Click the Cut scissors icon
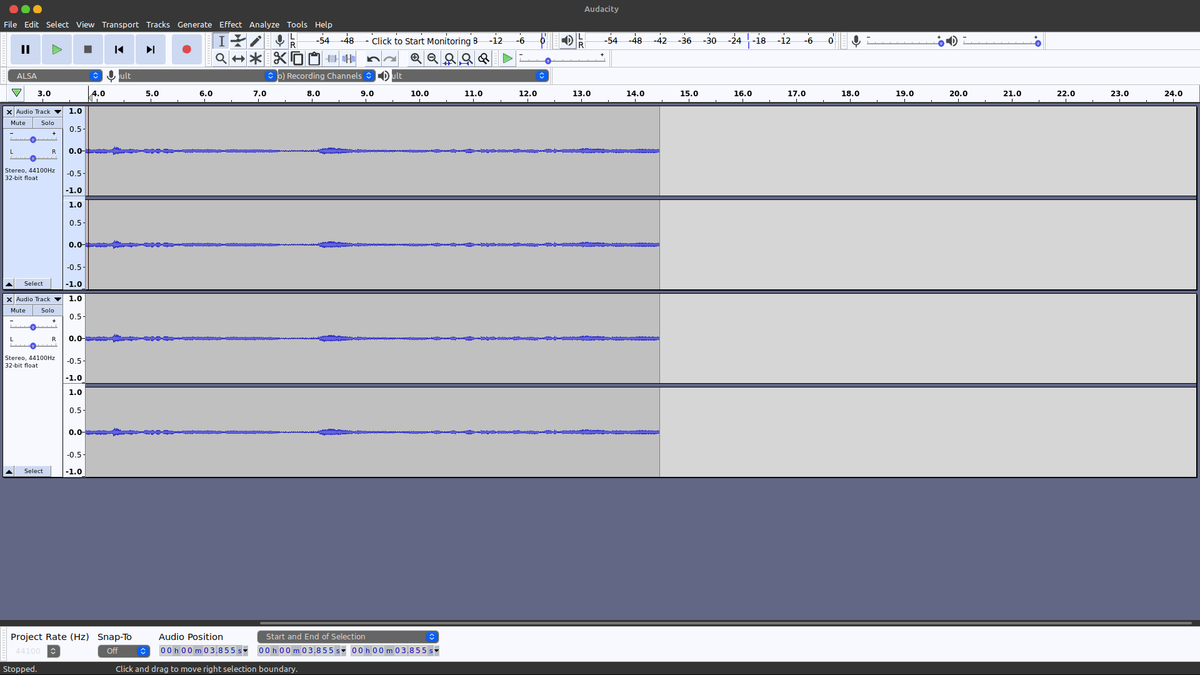1200x675 pixels. click(281, 59)
